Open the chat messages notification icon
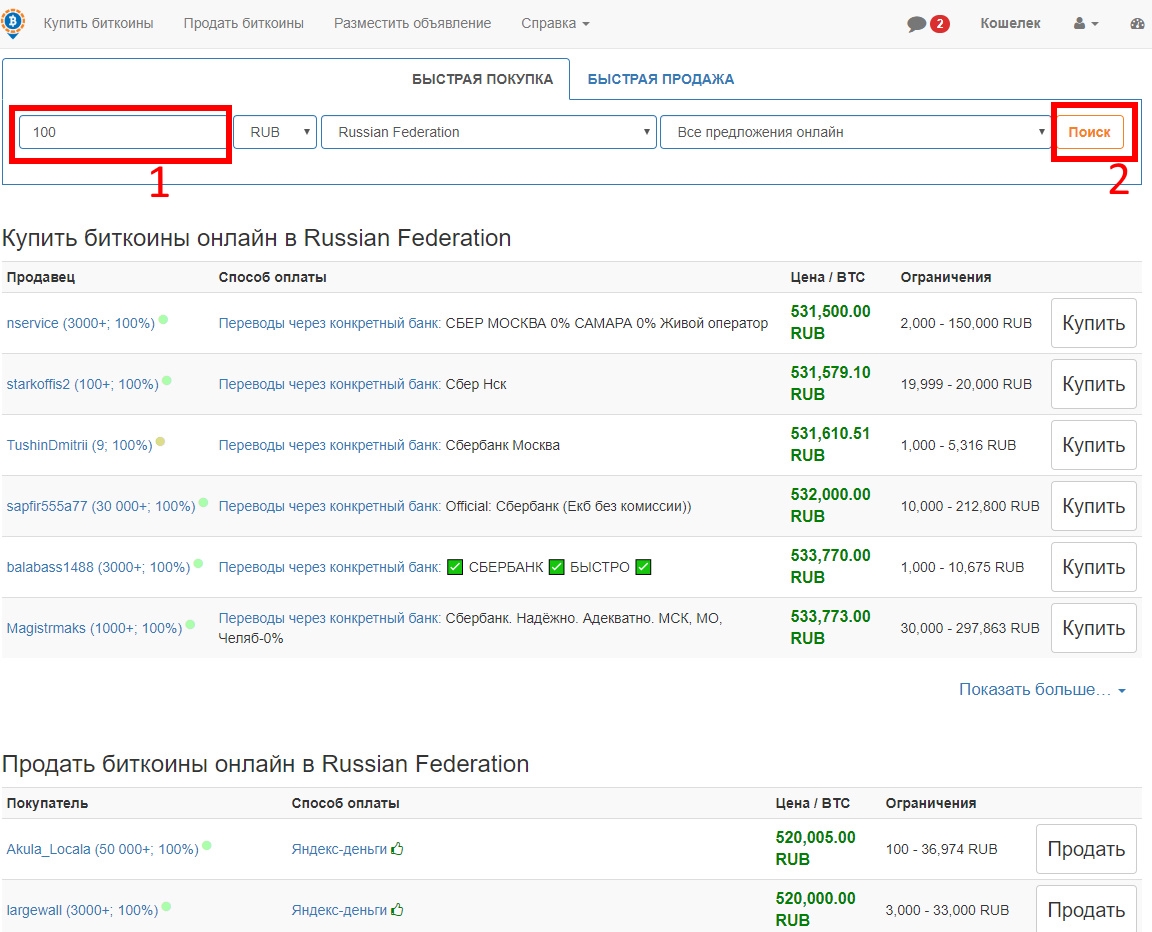 pos(916,24)
